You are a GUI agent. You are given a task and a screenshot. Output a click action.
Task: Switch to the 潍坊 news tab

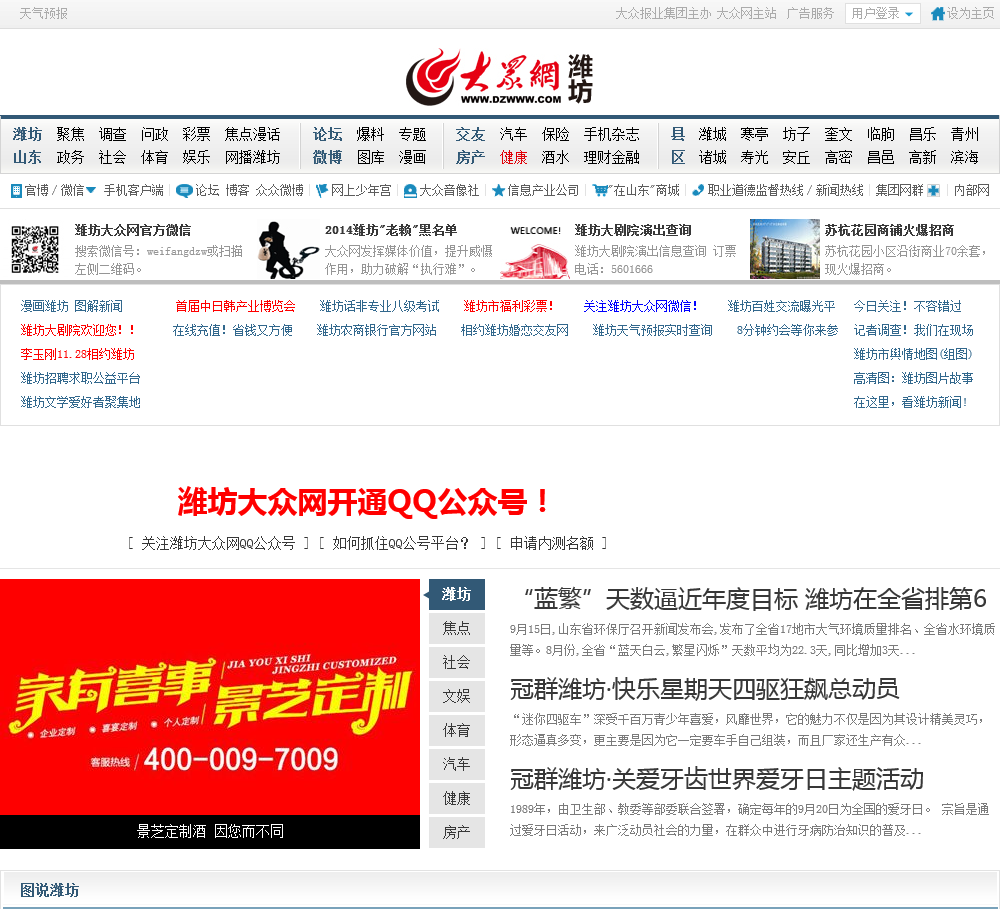click(x=457, y=595)
